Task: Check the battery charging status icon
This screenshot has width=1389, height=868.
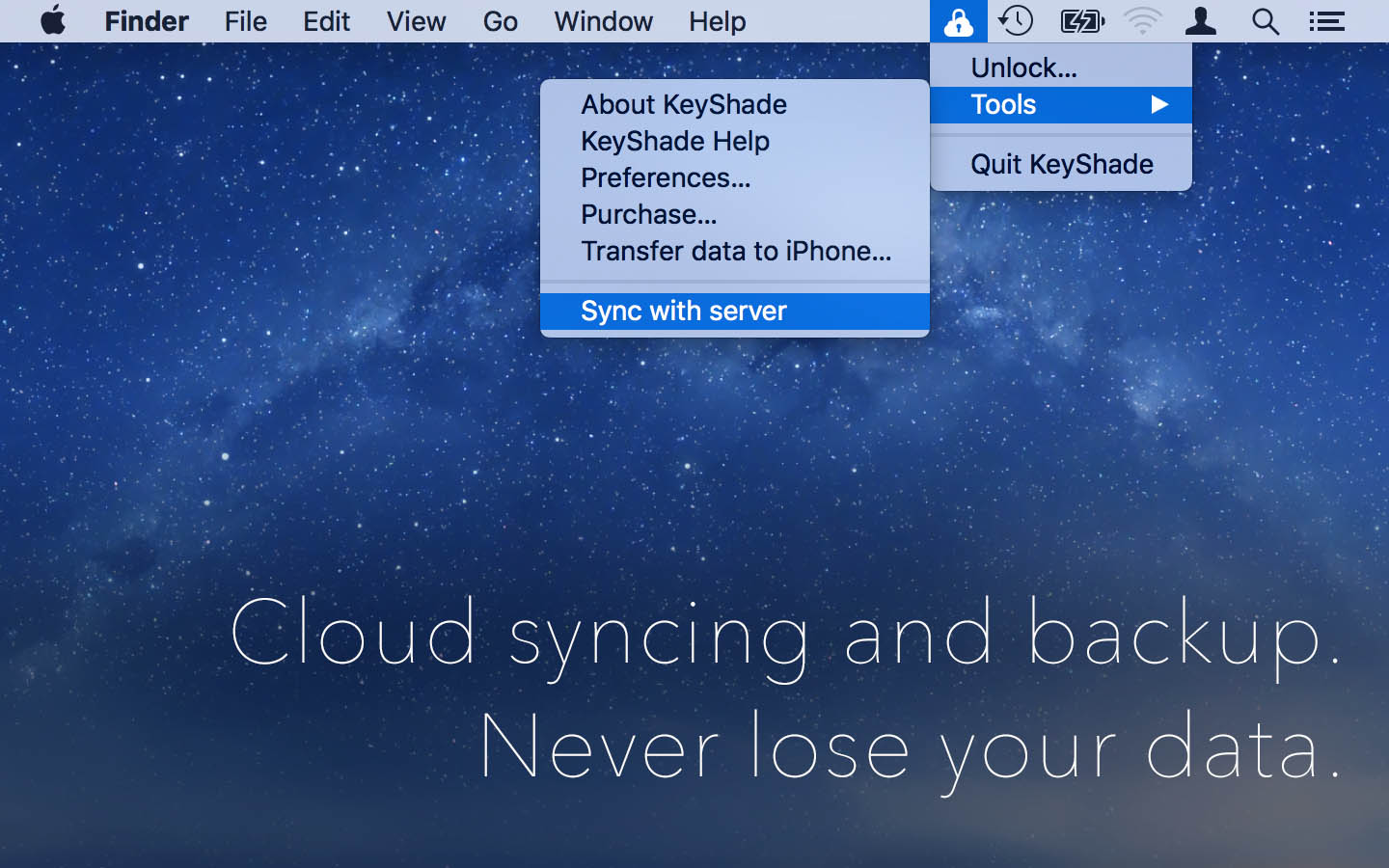Action: pyautogui.click(x=1081, y=21)
